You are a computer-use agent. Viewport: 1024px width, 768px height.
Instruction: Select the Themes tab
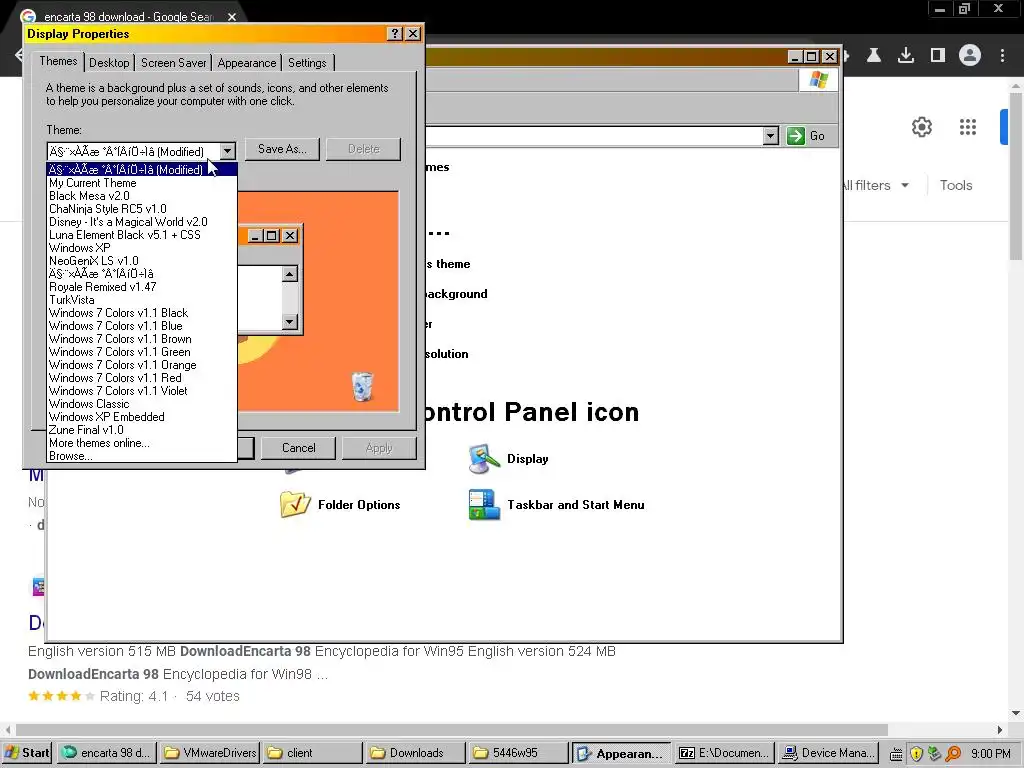[x=58, y=61]
